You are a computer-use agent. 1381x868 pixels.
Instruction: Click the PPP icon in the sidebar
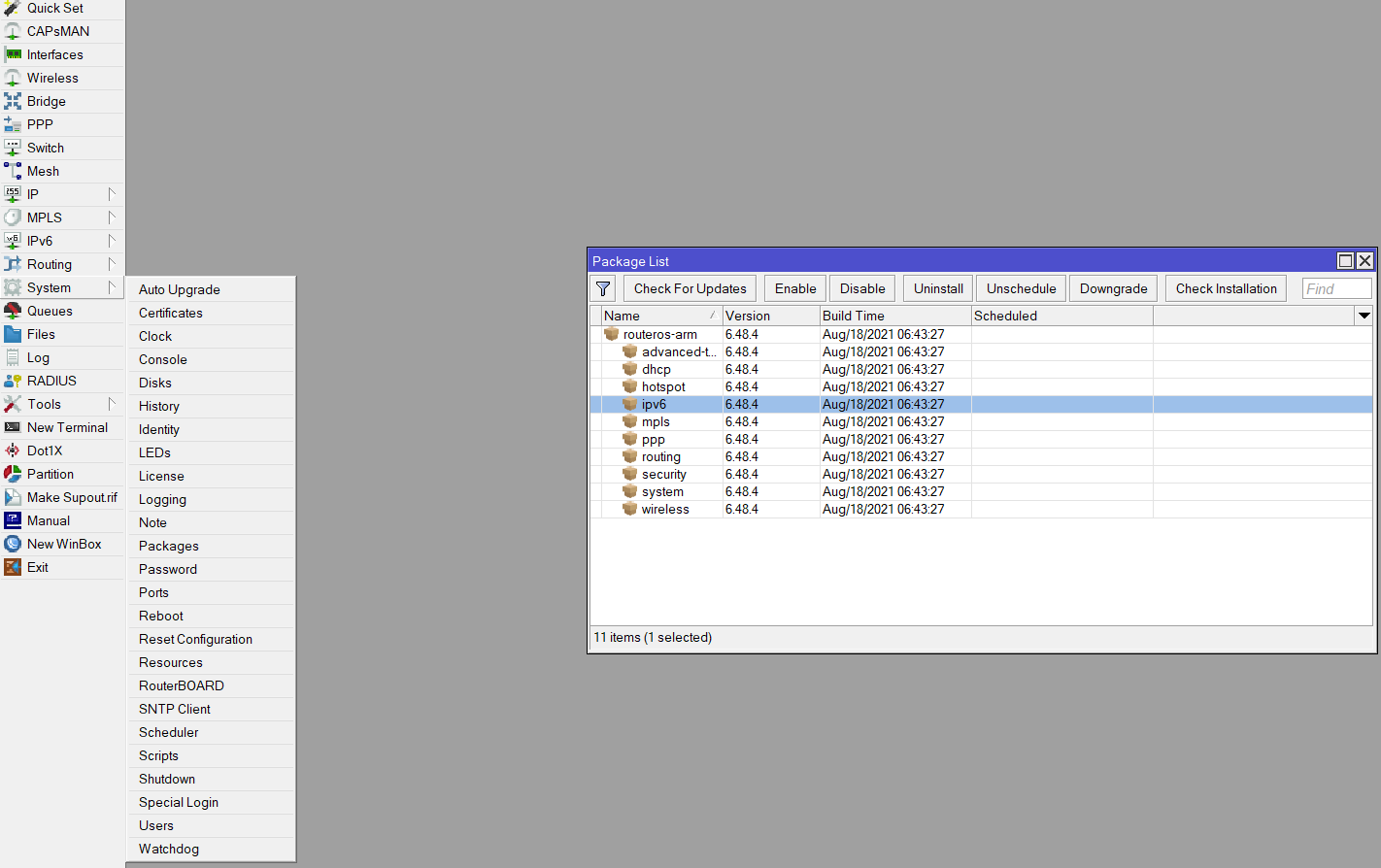pos(13,124)
